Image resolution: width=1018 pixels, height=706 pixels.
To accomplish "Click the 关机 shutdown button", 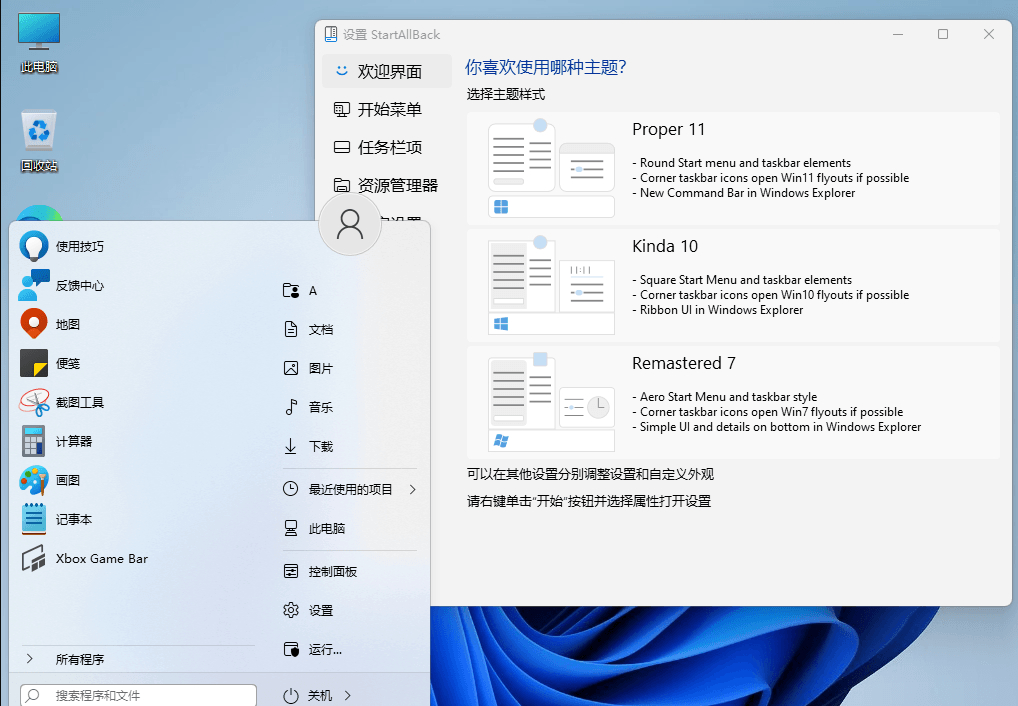I will [308, 696].
